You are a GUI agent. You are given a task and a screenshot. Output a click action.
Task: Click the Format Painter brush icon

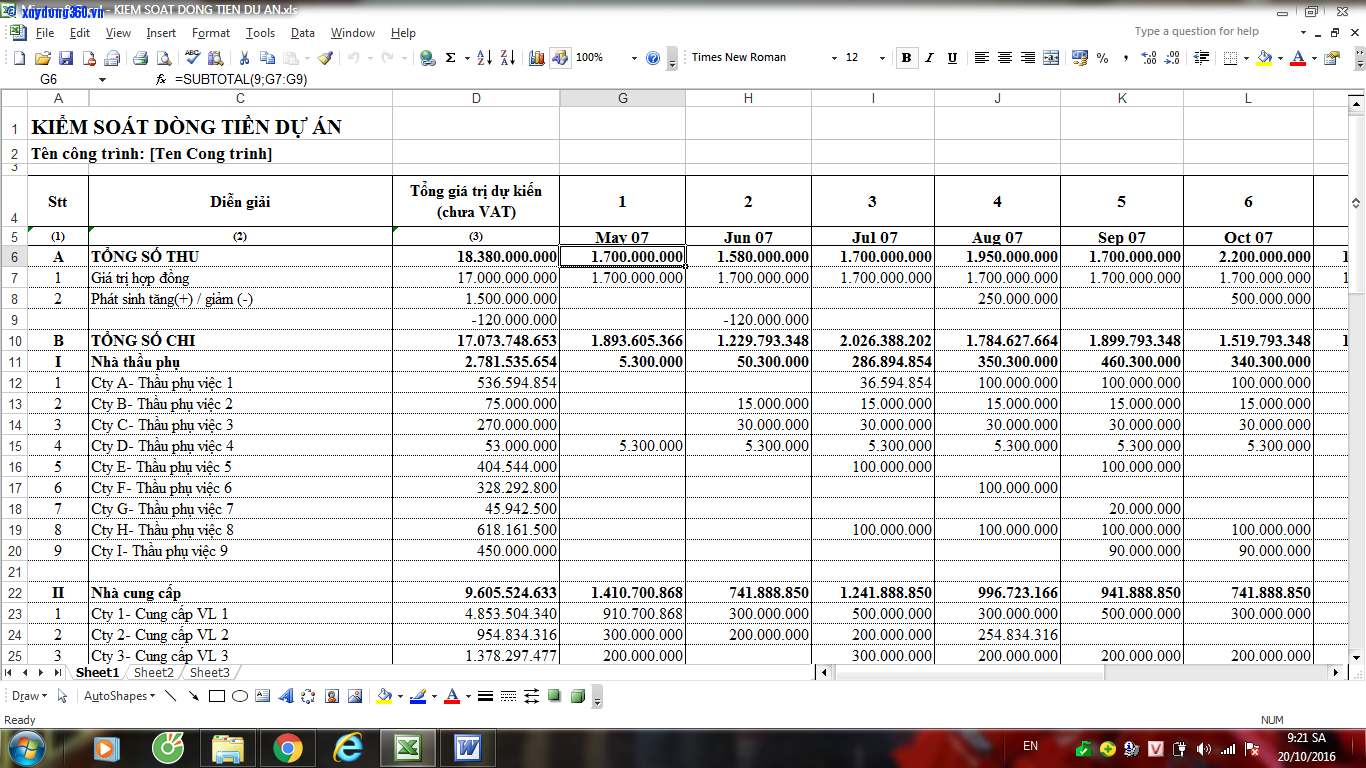(x=326, y=58)
